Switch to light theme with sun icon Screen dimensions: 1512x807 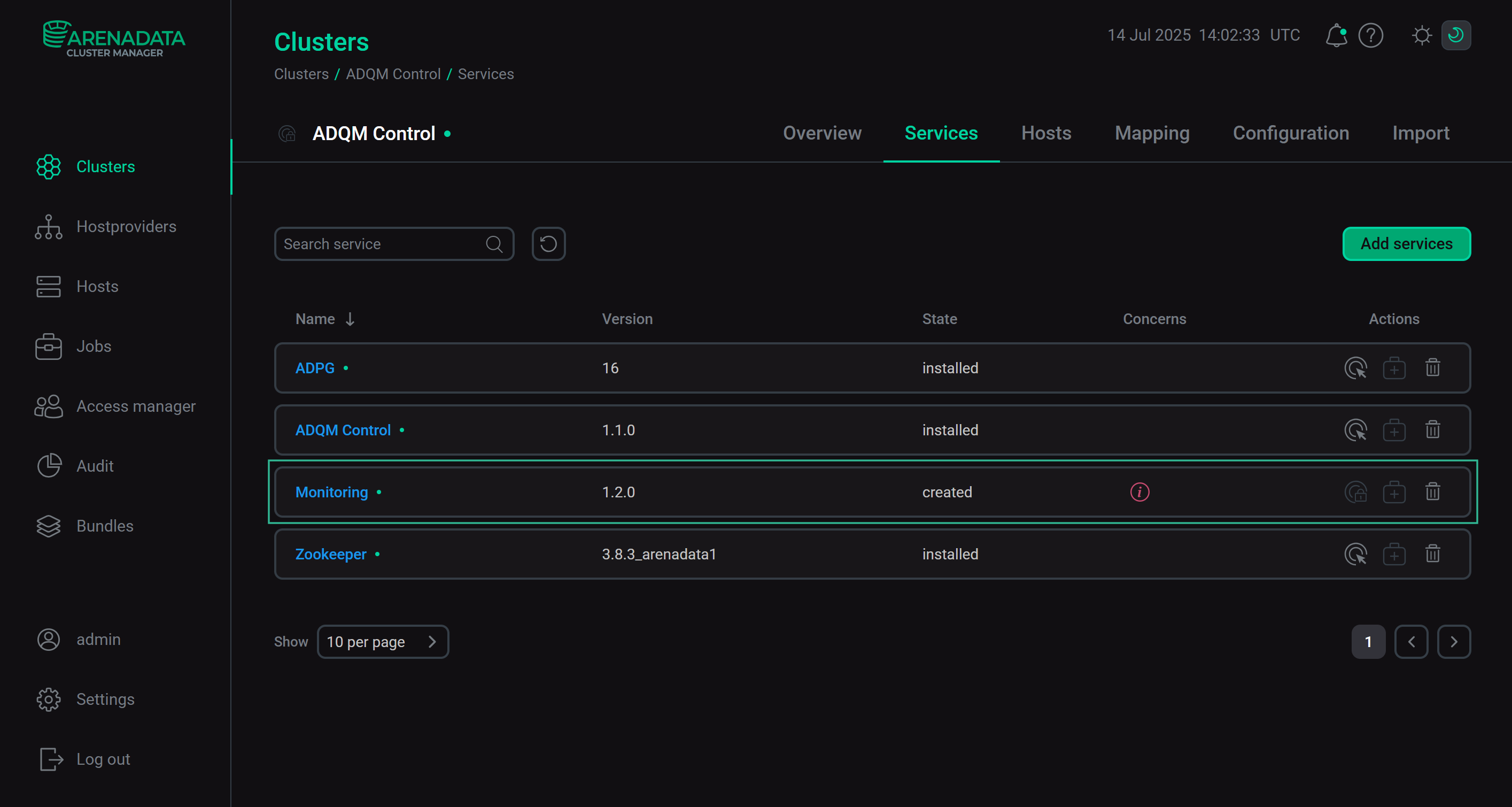1422,36
